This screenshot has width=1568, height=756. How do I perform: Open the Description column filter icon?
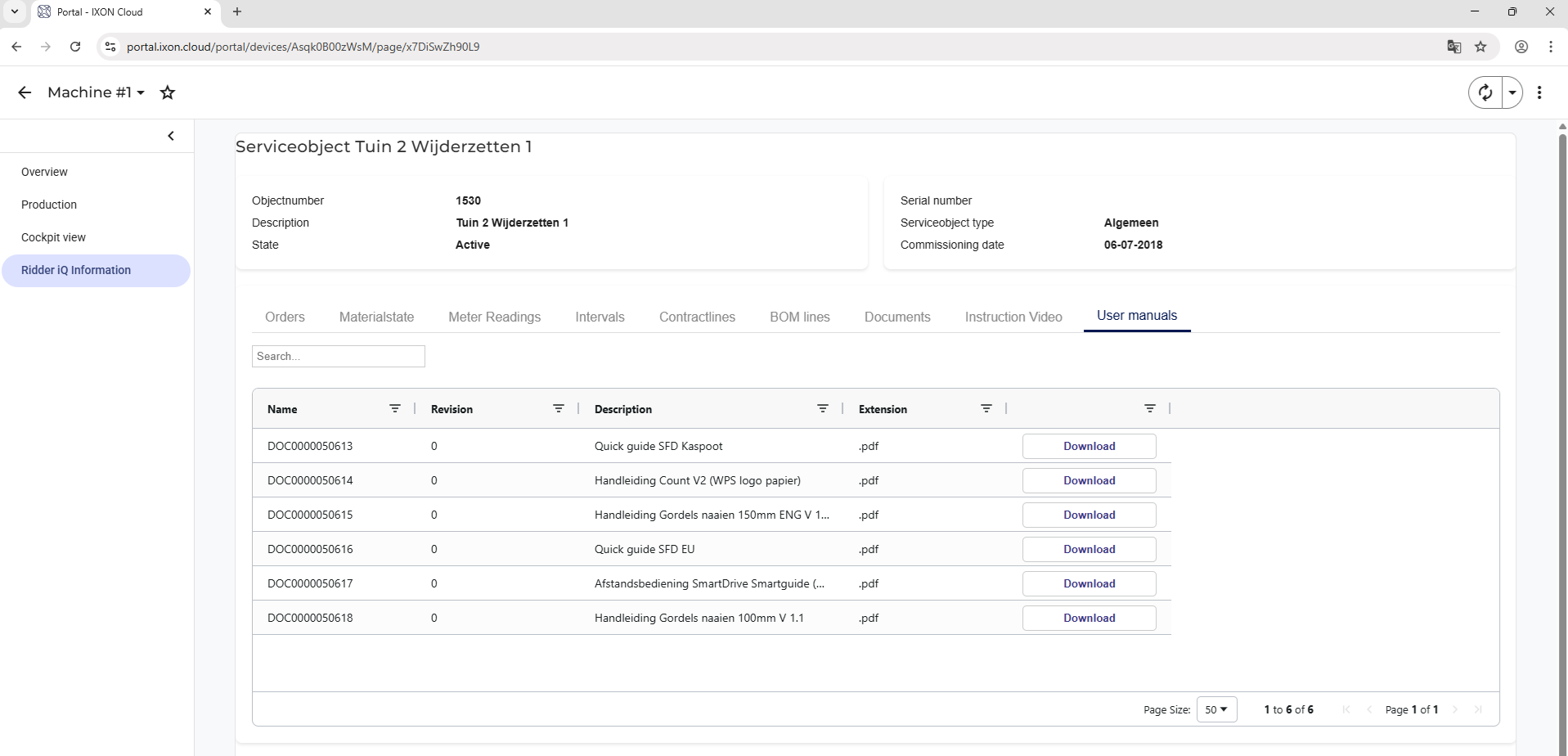822,408
